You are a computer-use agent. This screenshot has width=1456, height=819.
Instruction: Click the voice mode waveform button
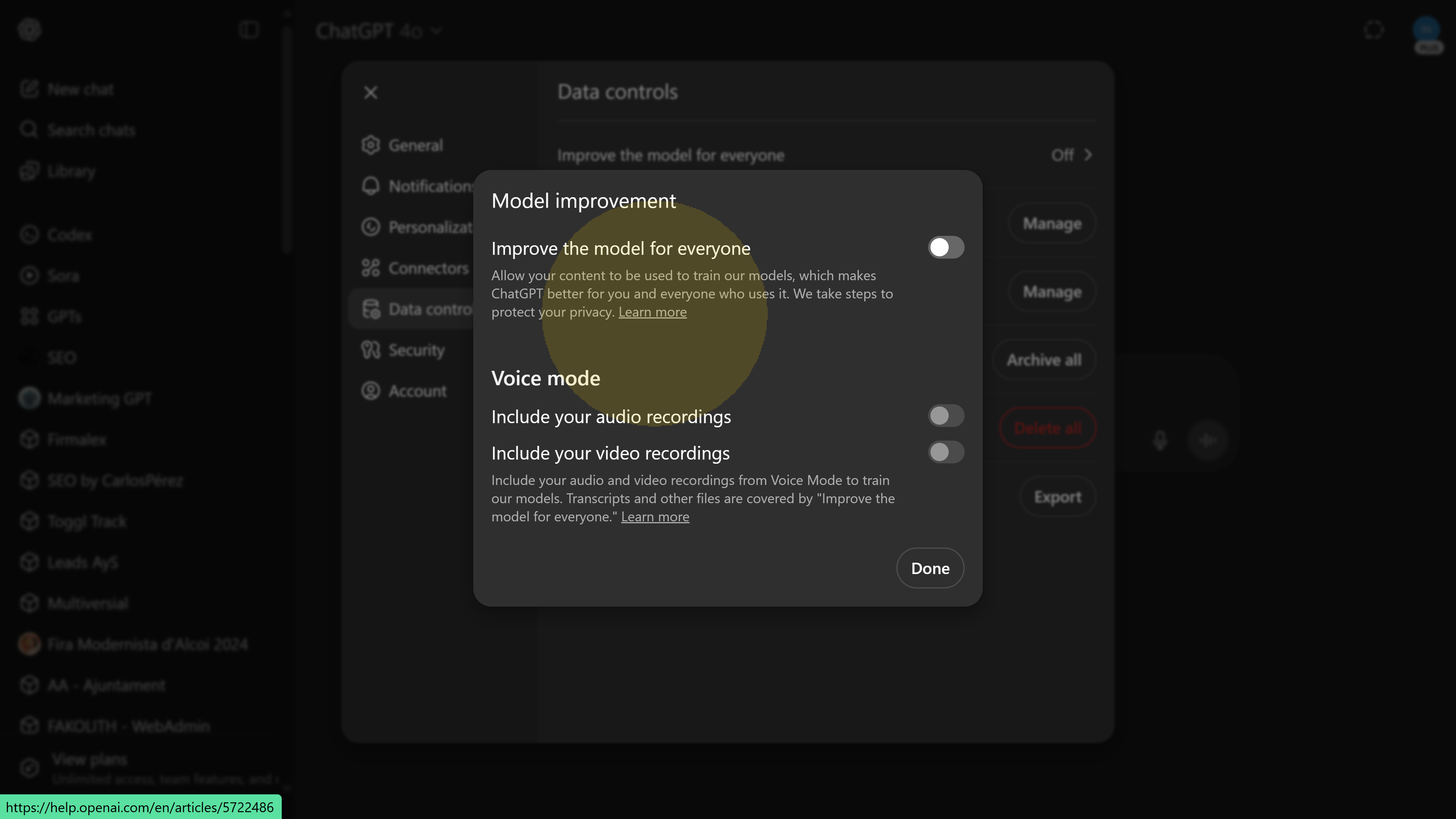1208,440
